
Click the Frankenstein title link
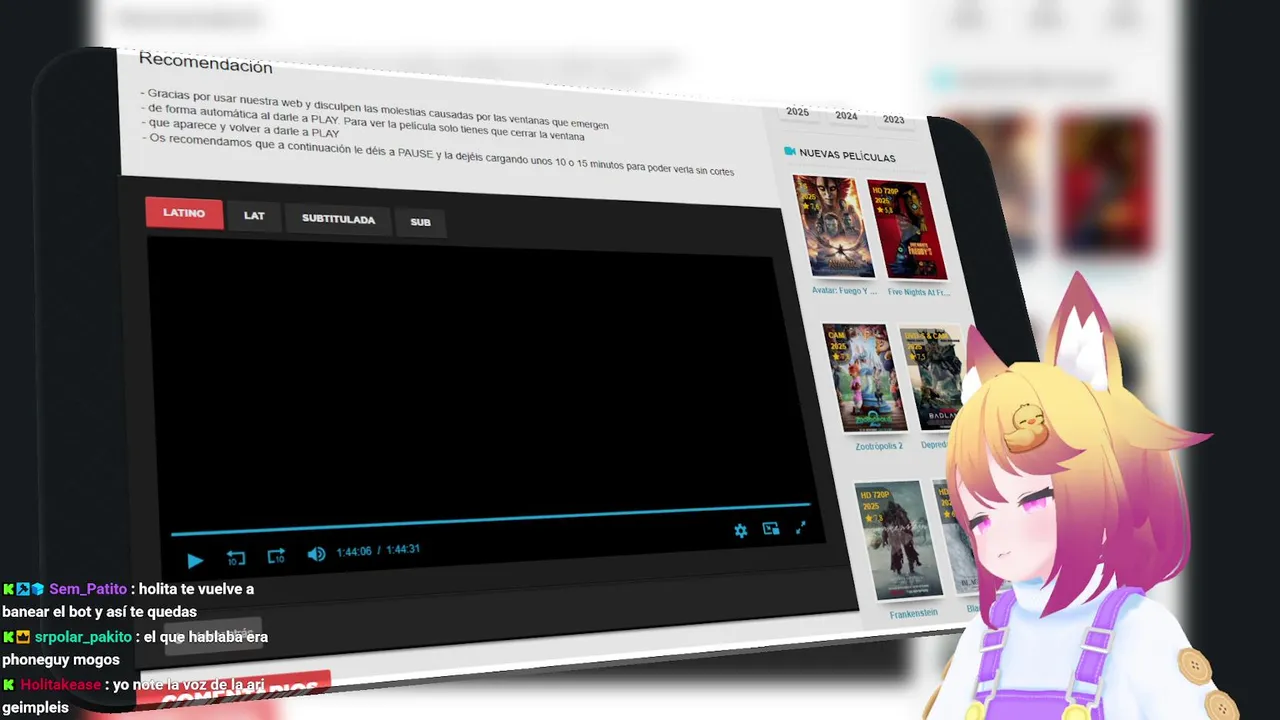coord(913,614)
